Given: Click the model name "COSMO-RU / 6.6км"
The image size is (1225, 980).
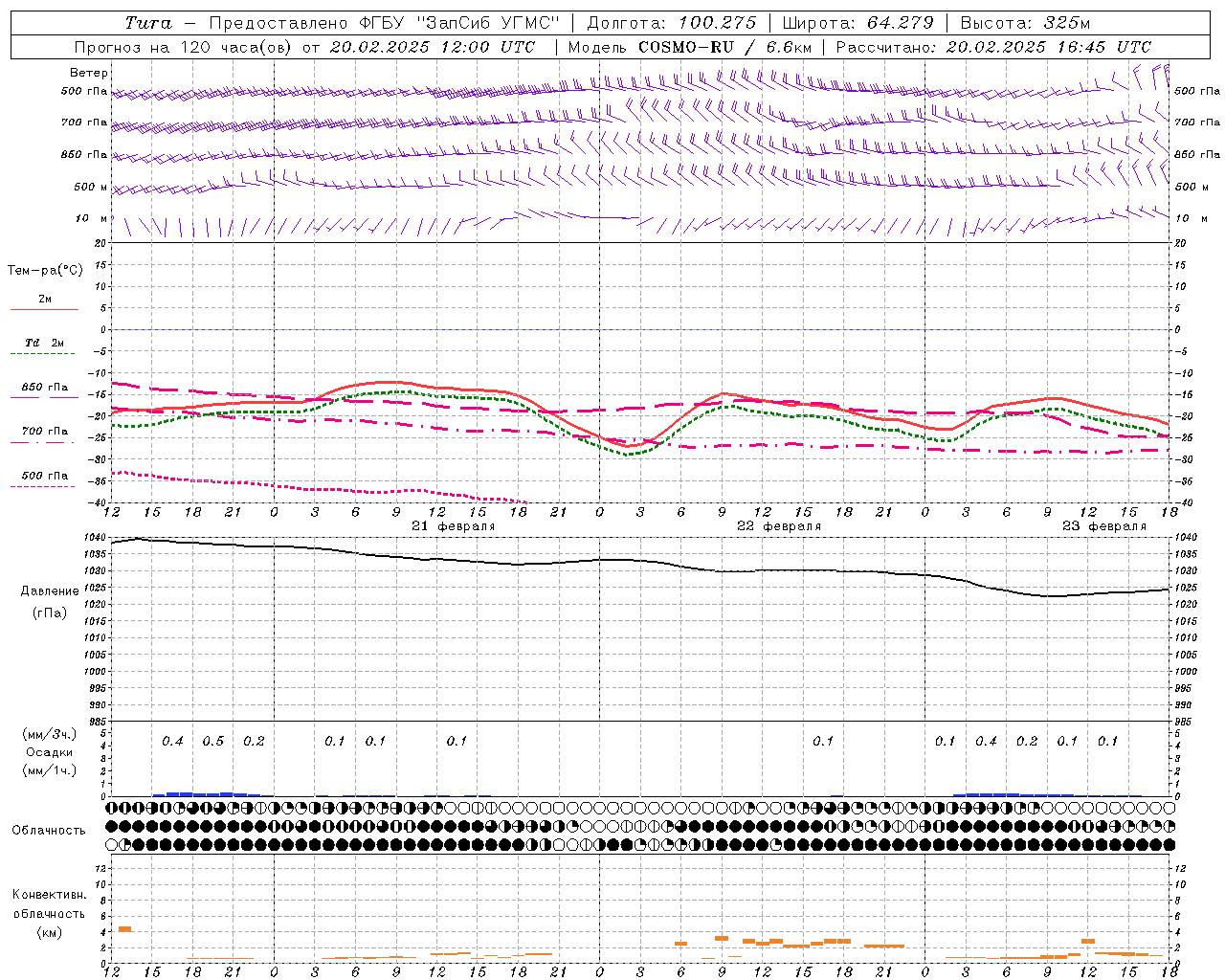Looking at the screenshot, I should [724, 47].
